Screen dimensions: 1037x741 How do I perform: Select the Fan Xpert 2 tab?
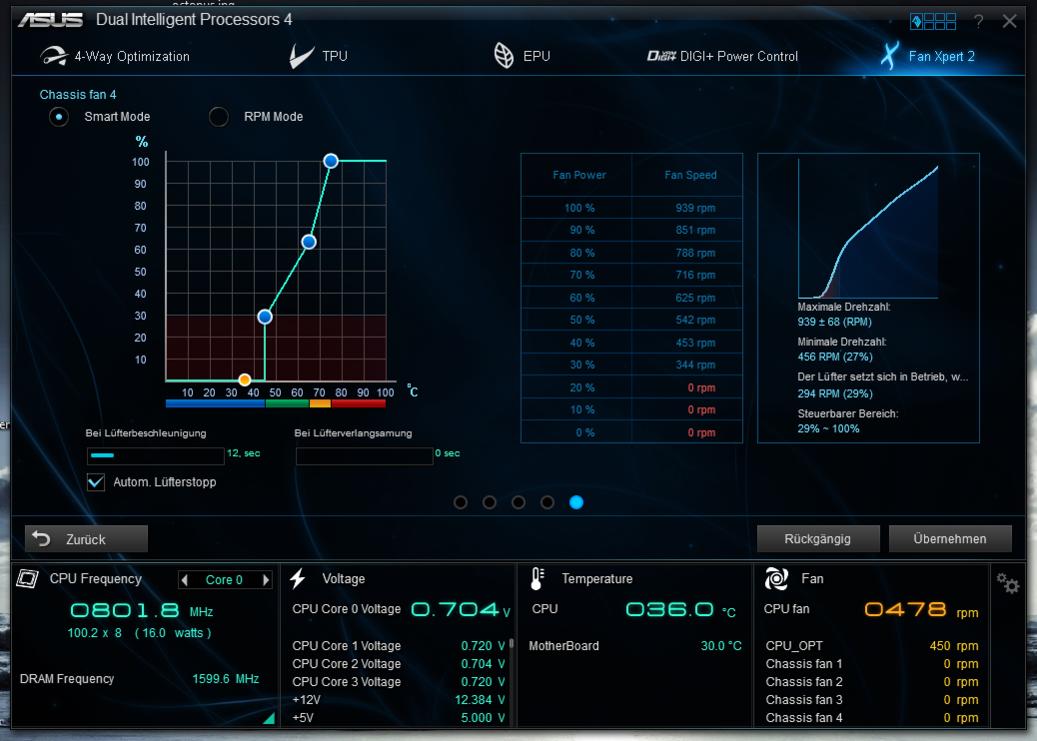tap(927, 56)
